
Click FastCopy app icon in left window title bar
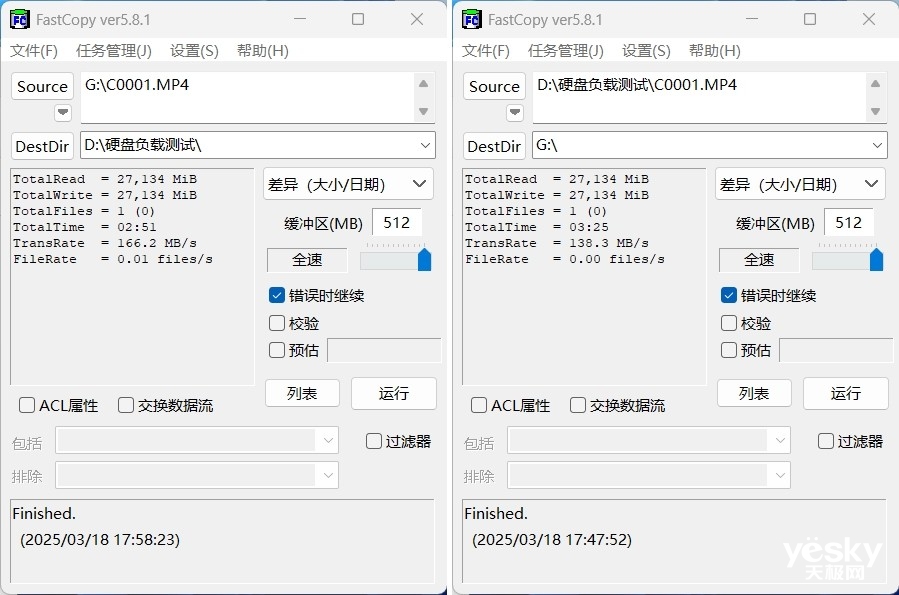click(19, 19)
